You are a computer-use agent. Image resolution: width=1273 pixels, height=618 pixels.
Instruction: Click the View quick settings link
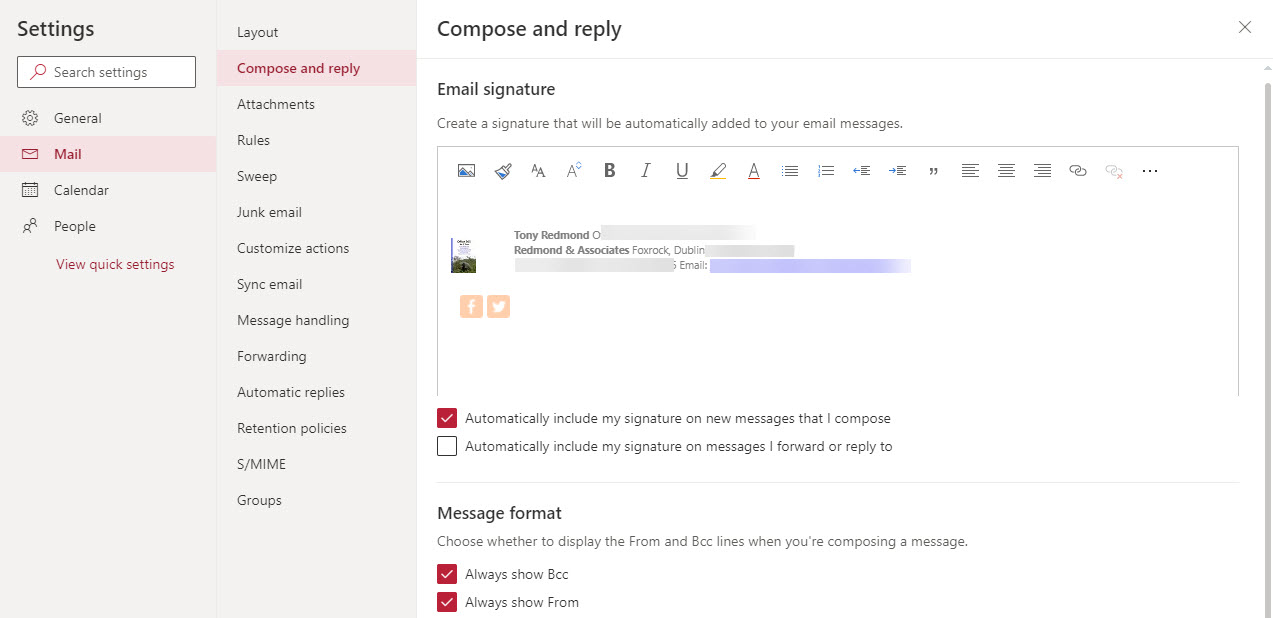[115, 264]
